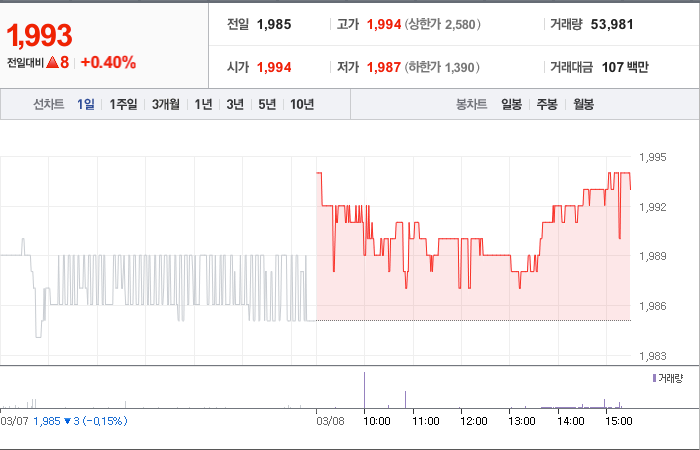Click the 시가 value 1,994

tap(274, 67)
